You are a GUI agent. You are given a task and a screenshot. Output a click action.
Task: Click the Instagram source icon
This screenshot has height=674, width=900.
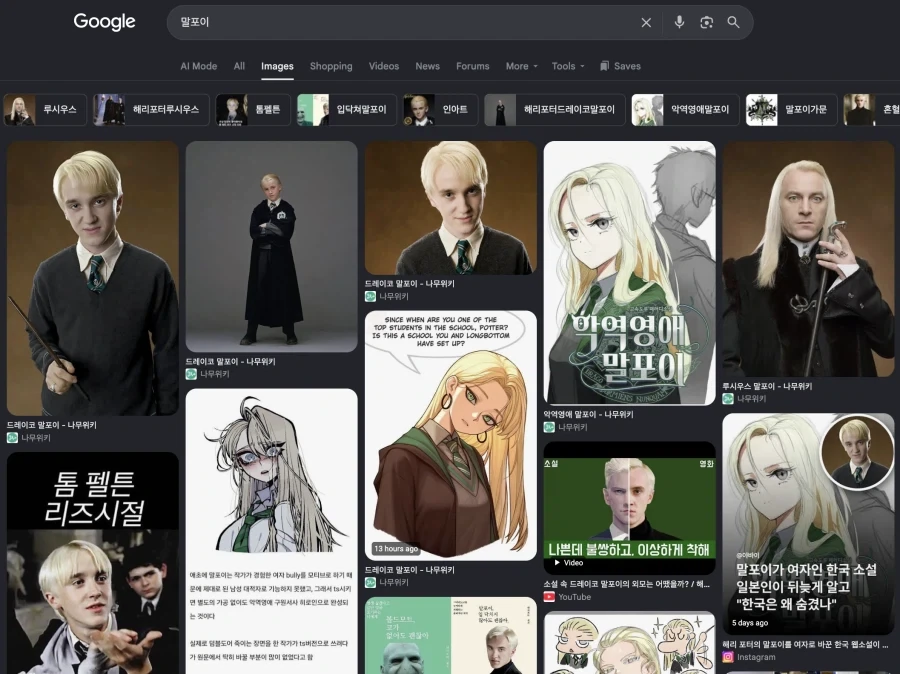[x=728, y=657]
